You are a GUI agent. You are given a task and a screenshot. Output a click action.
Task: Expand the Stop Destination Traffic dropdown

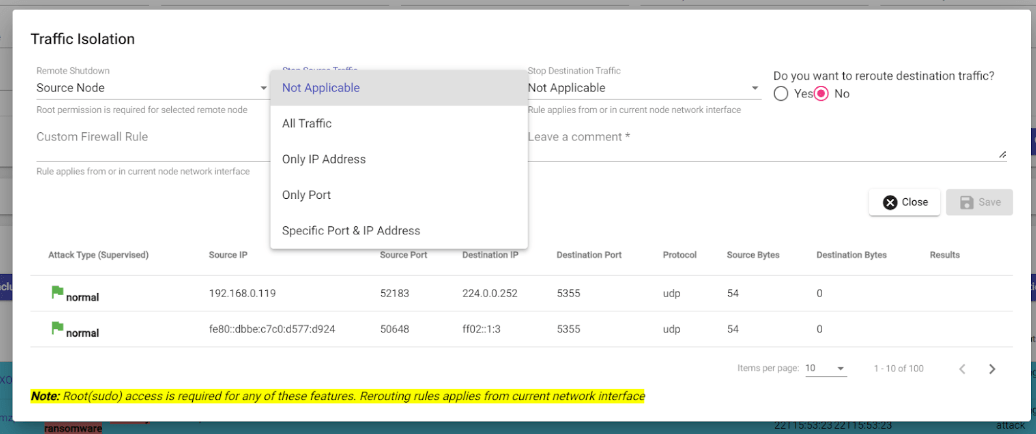tap(644, 88)
